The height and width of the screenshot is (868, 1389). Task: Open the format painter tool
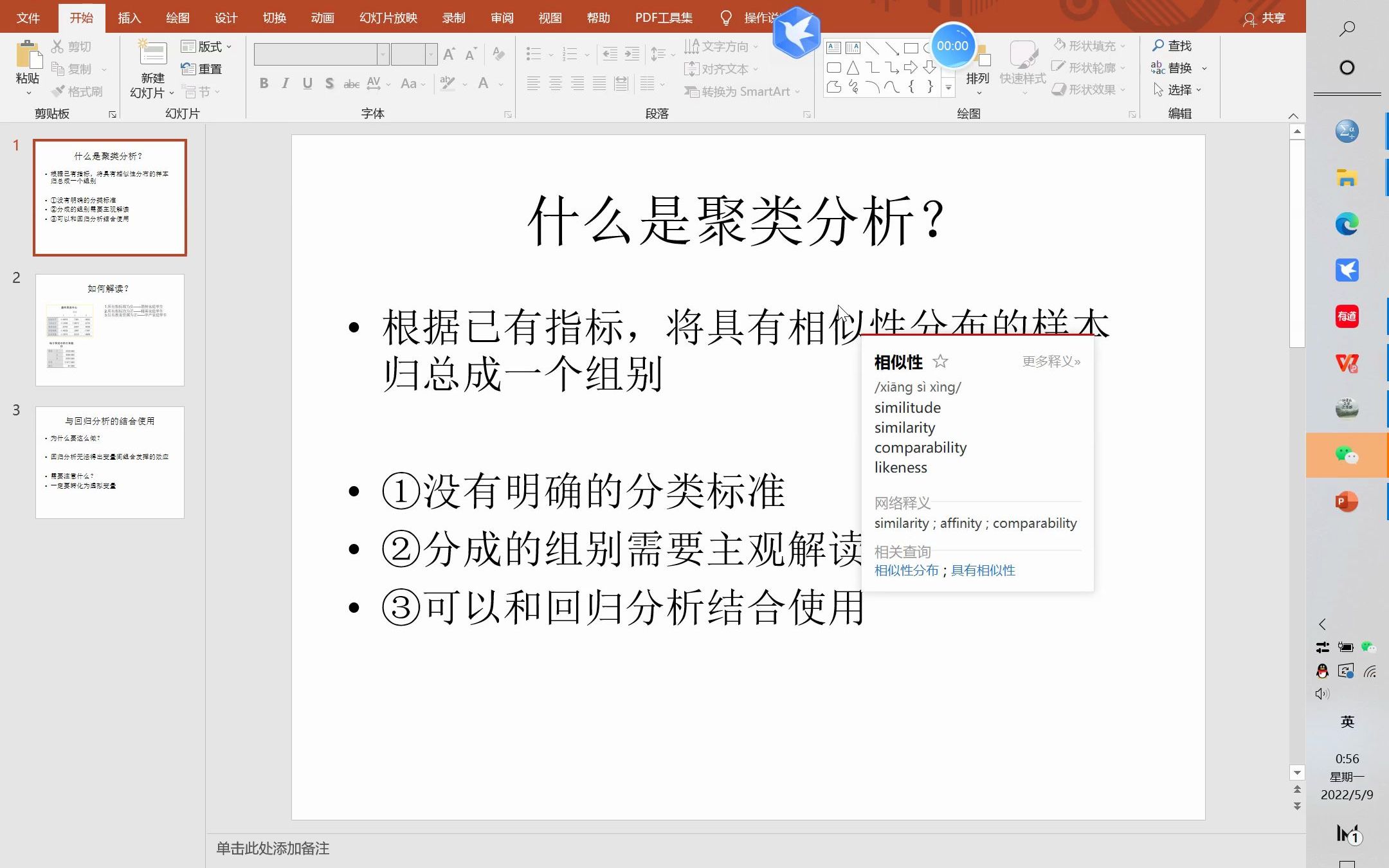[x=77, y=91]
